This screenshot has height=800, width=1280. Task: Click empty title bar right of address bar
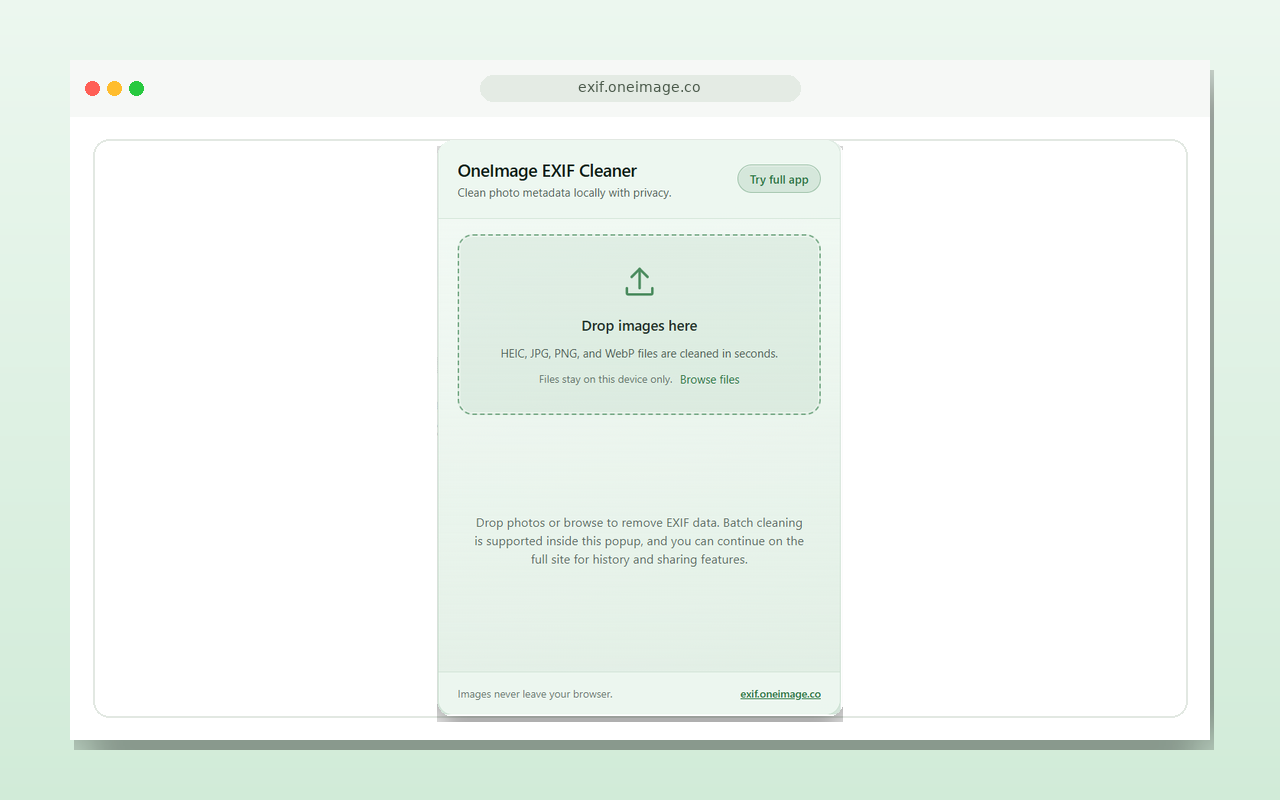point(1000,88)
